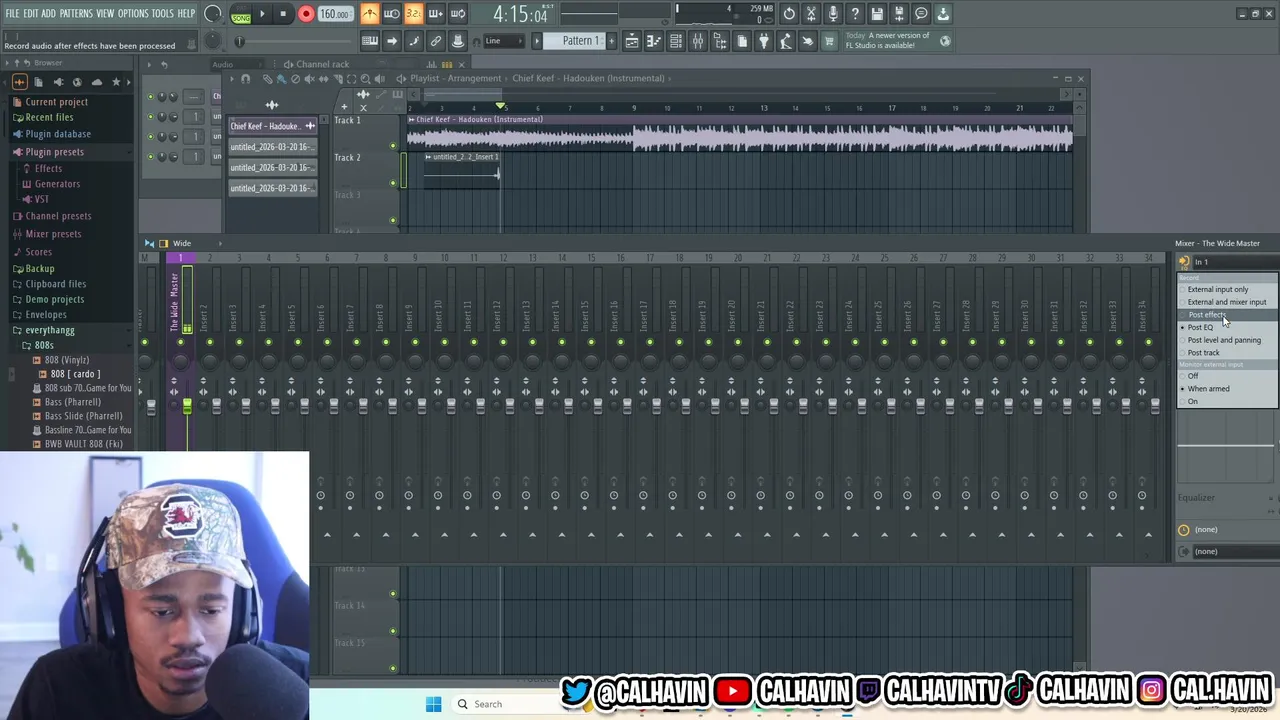
Task: Open piano roll view icon
Action: 654,41
